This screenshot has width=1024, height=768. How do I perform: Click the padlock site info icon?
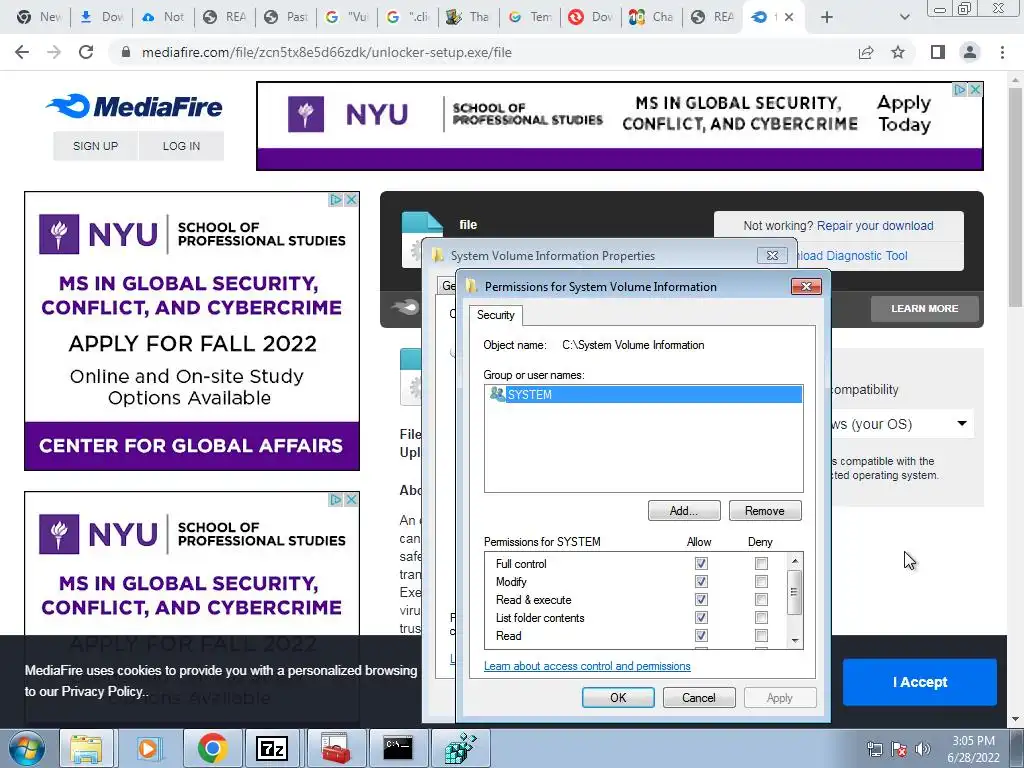click(x=126, y=52)
